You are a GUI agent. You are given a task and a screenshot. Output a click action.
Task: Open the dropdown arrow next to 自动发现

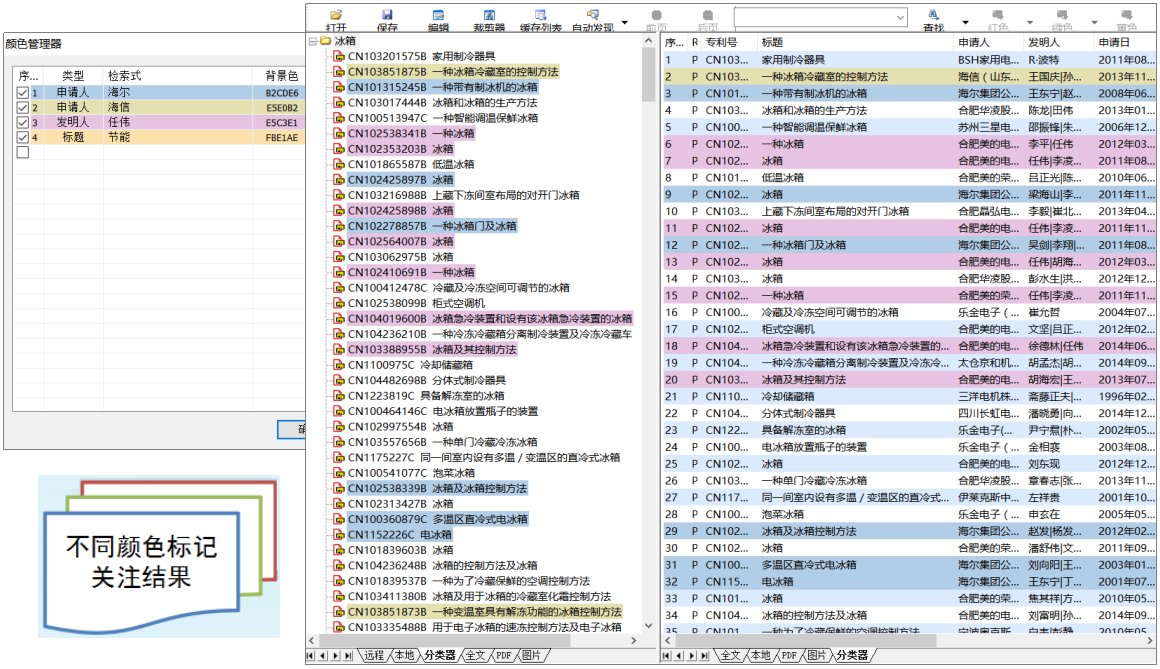625,22
